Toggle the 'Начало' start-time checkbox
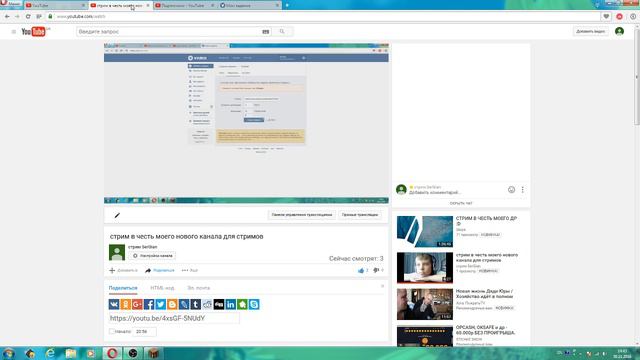640x360 pixels. point(111,331)
